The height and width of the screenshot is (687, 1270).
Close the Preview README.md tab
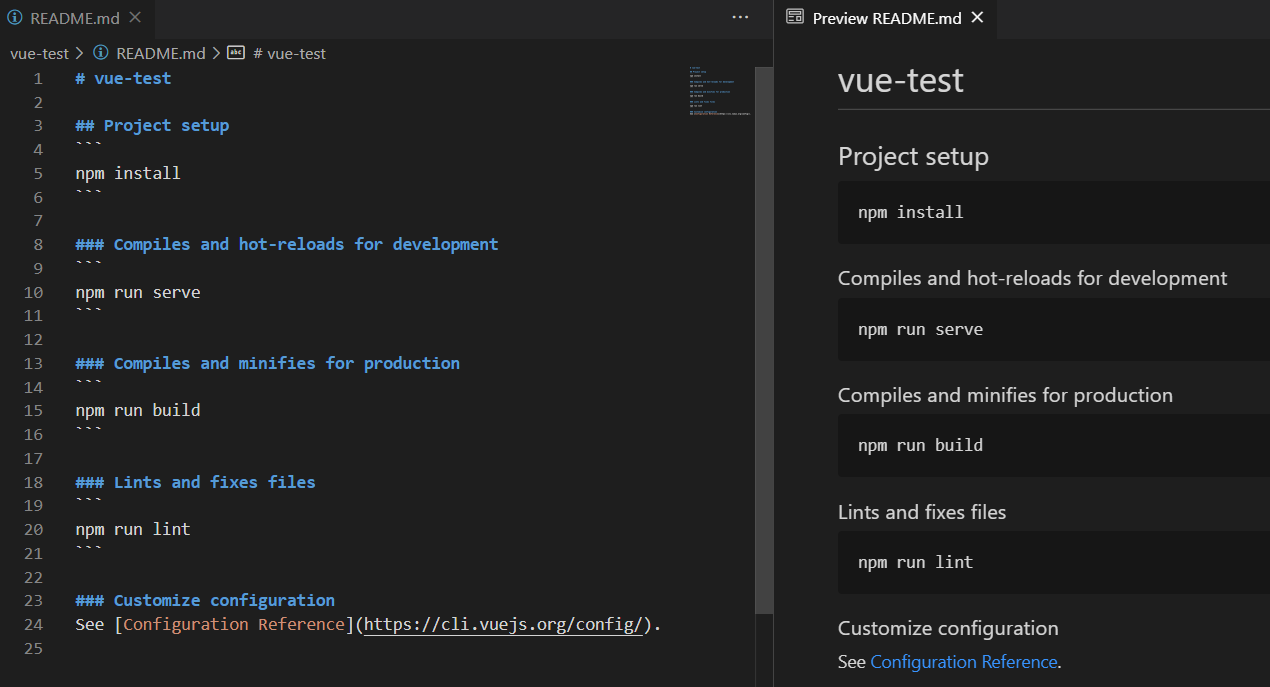[x=978, y=18]
